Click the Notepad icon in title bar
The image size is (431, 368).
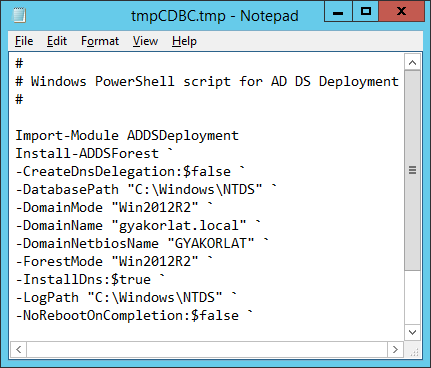tap(19, 15)
